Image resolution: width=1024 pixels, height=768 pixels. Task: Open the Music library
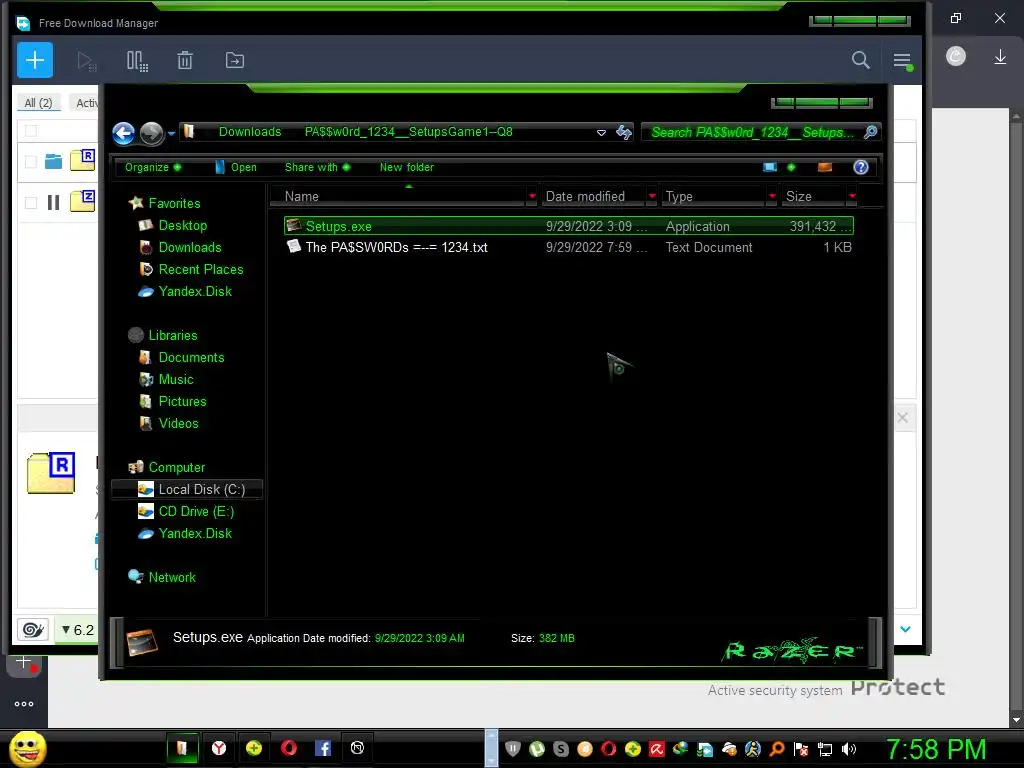click(176, 379)
